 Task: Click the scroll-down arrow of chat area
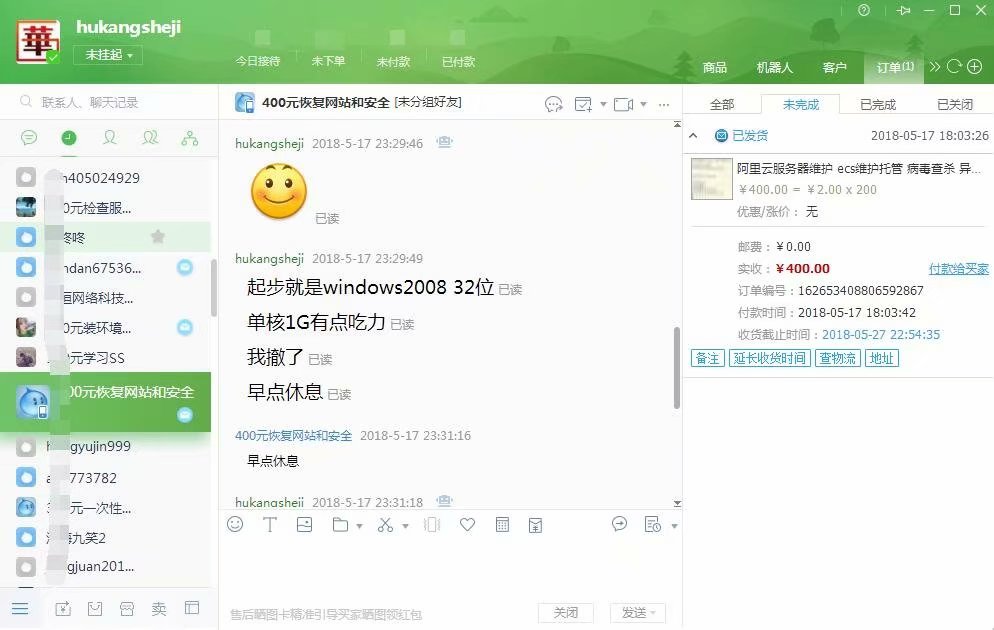click(677, 503)
